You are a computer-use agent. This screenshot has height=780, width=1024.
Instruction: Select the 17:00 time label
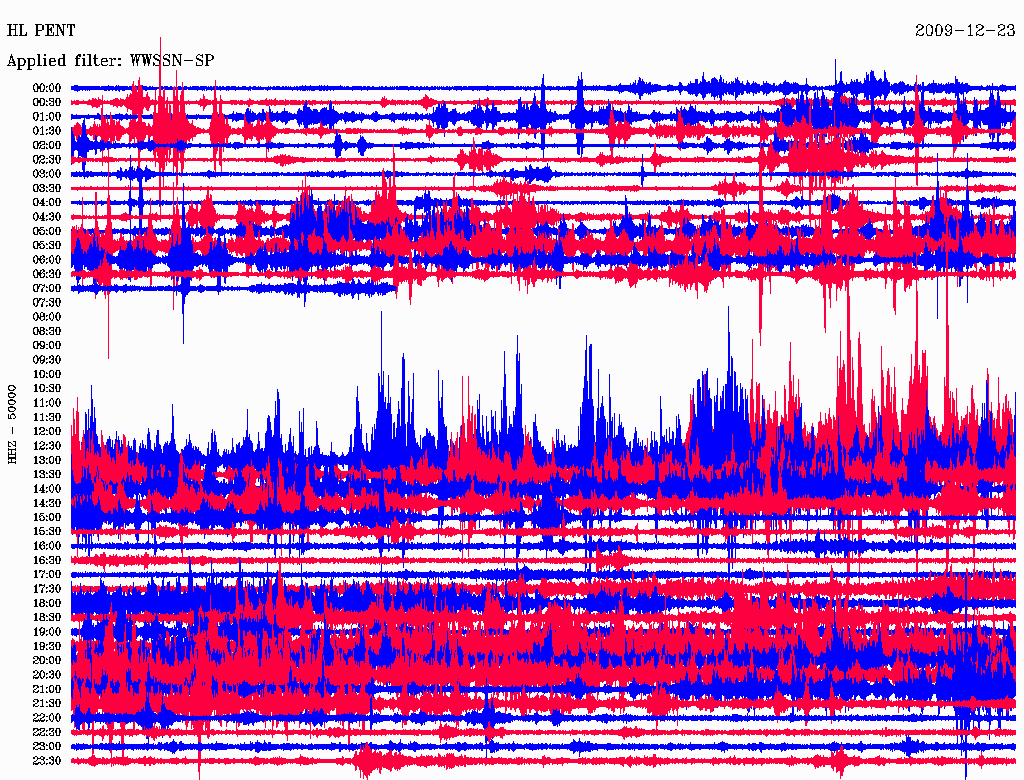47,574
